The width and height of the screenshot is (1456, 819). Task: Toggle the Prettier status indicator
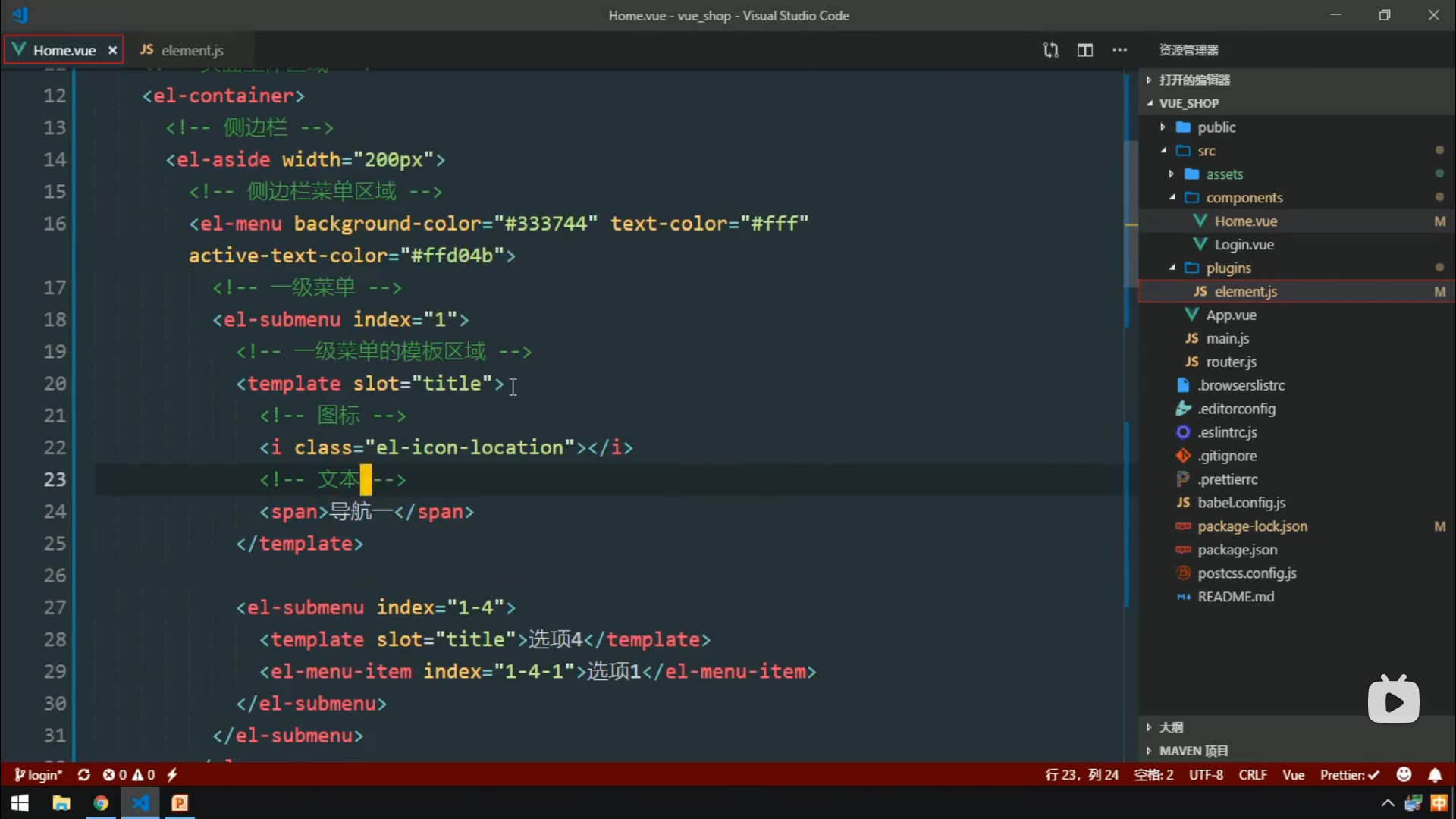pos(1350,775)
